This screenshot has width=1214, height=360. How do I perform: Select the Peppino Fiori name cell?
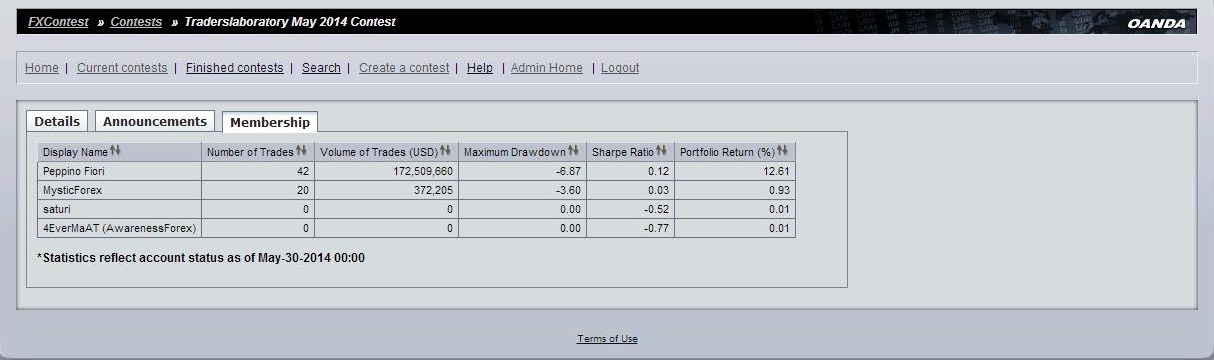[x=120, y=171]
